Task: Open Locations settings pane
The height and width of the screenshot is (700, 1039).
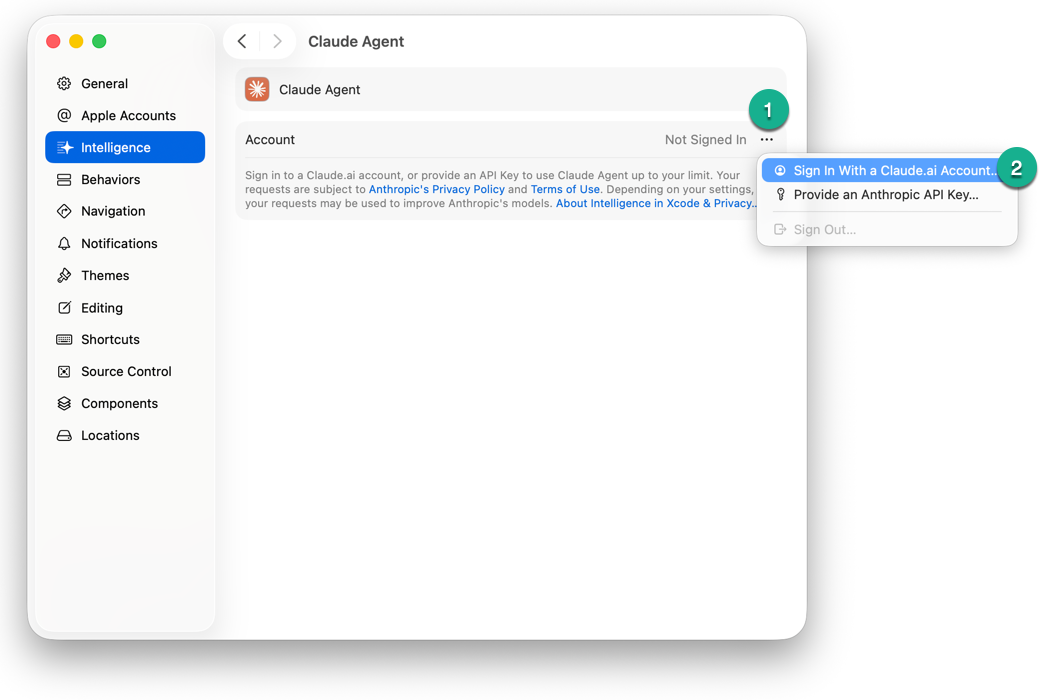Action: tap(109, 436)
